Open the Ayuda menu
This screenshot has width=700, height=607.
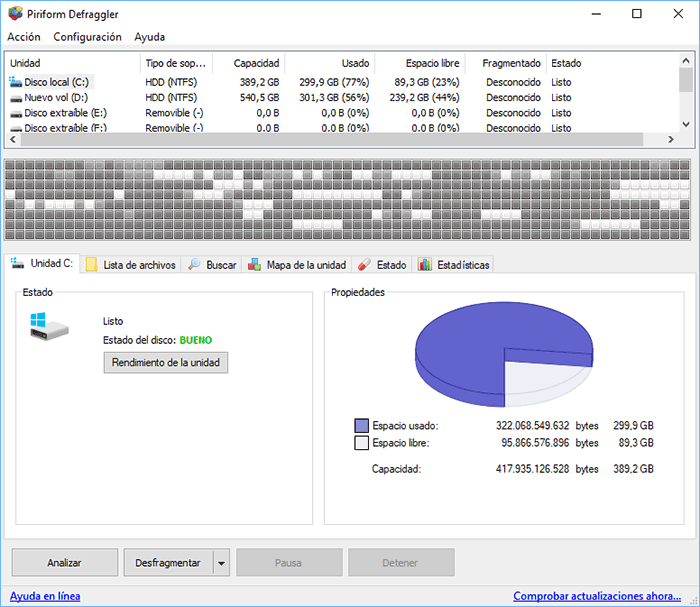coord(150,37)
